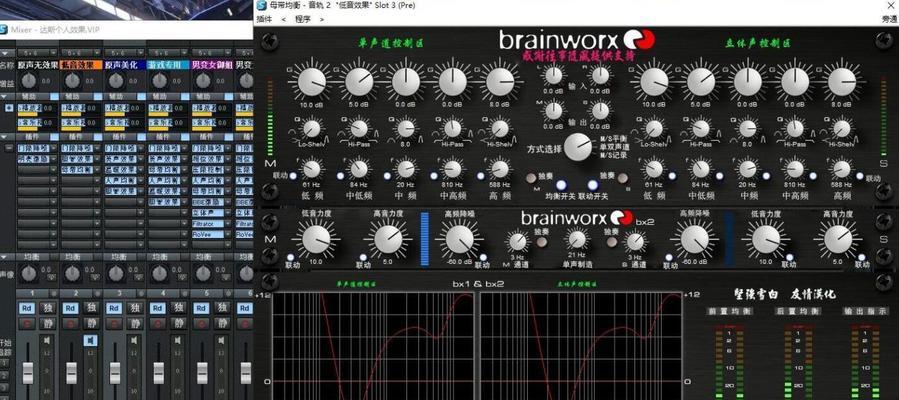Toggle the 联动开关 link LED switch
899x400 pixels.
point(592,185)
